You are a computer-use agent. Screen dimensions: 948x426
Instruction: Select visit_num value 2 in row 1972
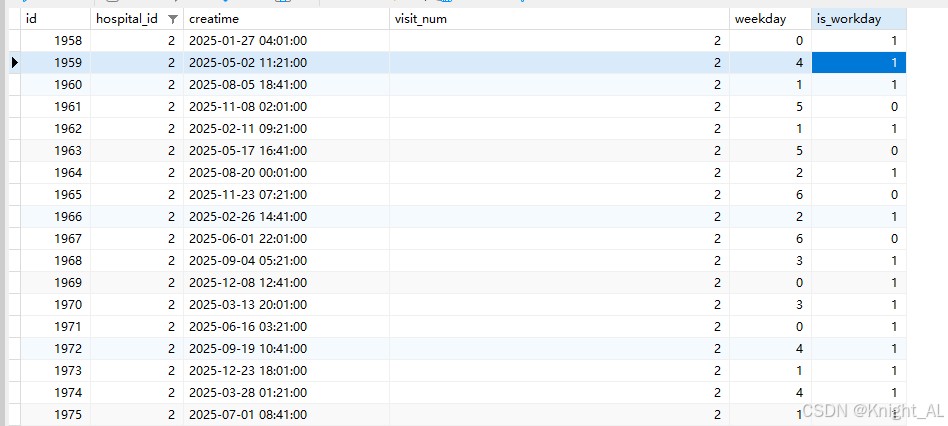pos(559,349)
